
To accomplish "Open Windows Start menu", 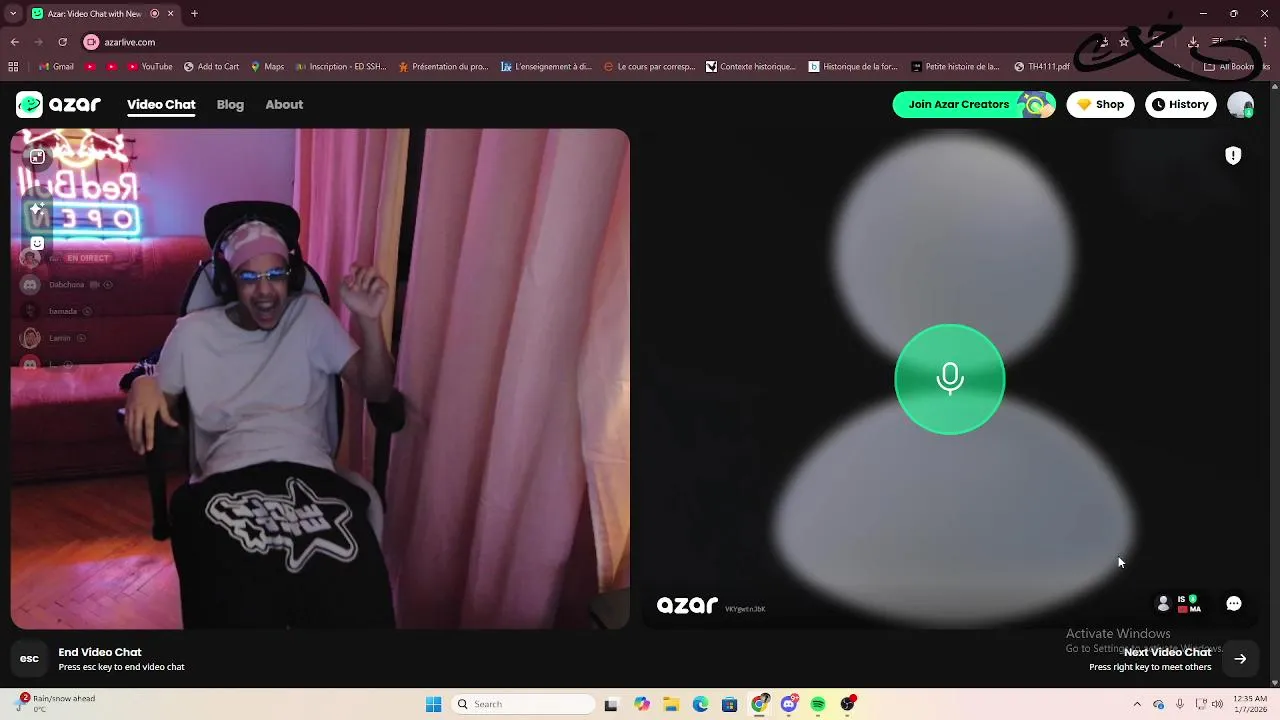I will pyautogui.click(x=433, y=704).
